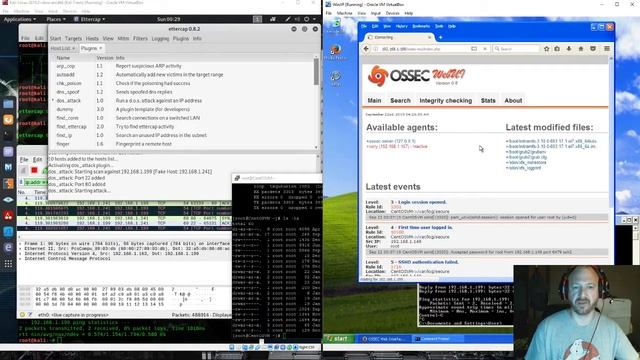The height and width of the screenshot is (360, 640).
Task: Open Firefox downloads arrow icon
Action: point(569,49)
